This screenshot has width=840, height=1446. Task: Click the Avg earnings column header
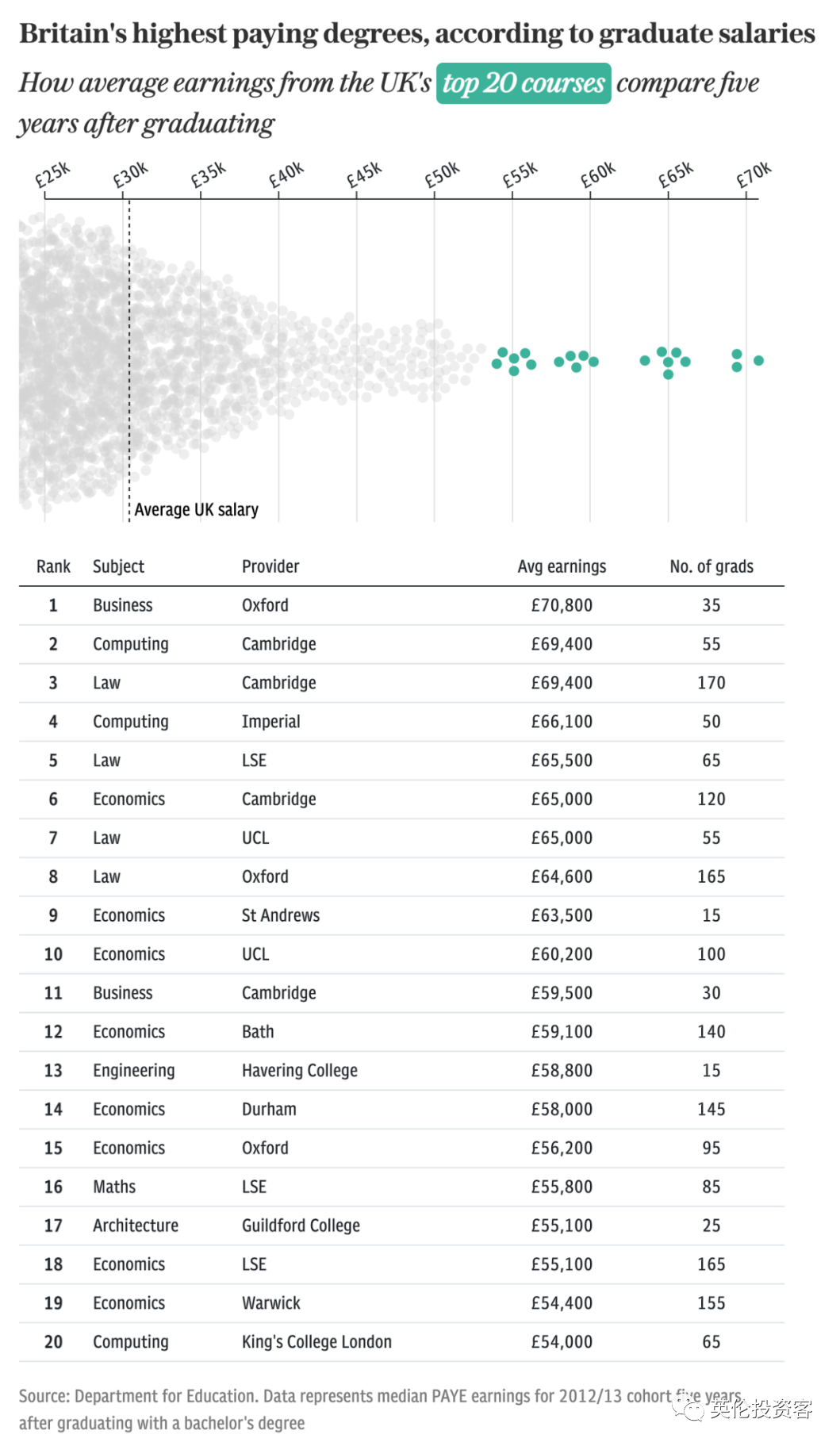[562, 566]
